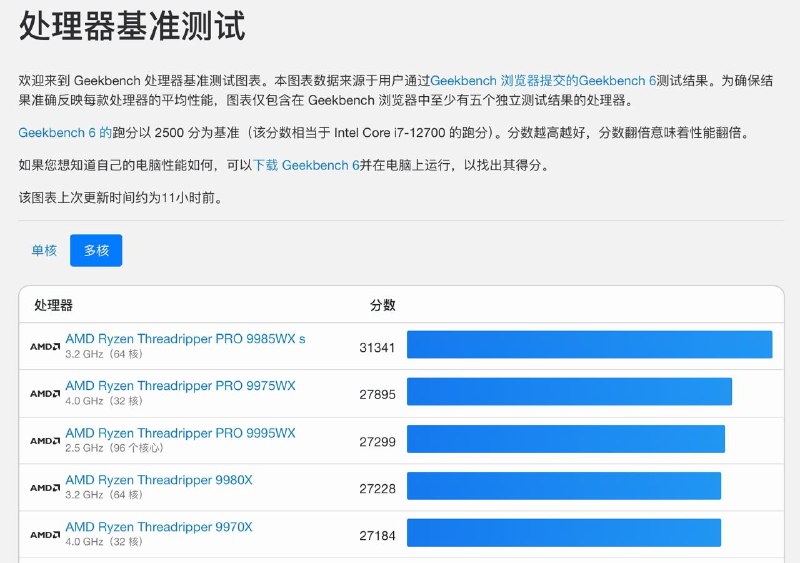The width and height of the screenshot is (800, 563).
Task: Click the AMD logo beside Threadripper 9970X
Action: click(45, 535)
